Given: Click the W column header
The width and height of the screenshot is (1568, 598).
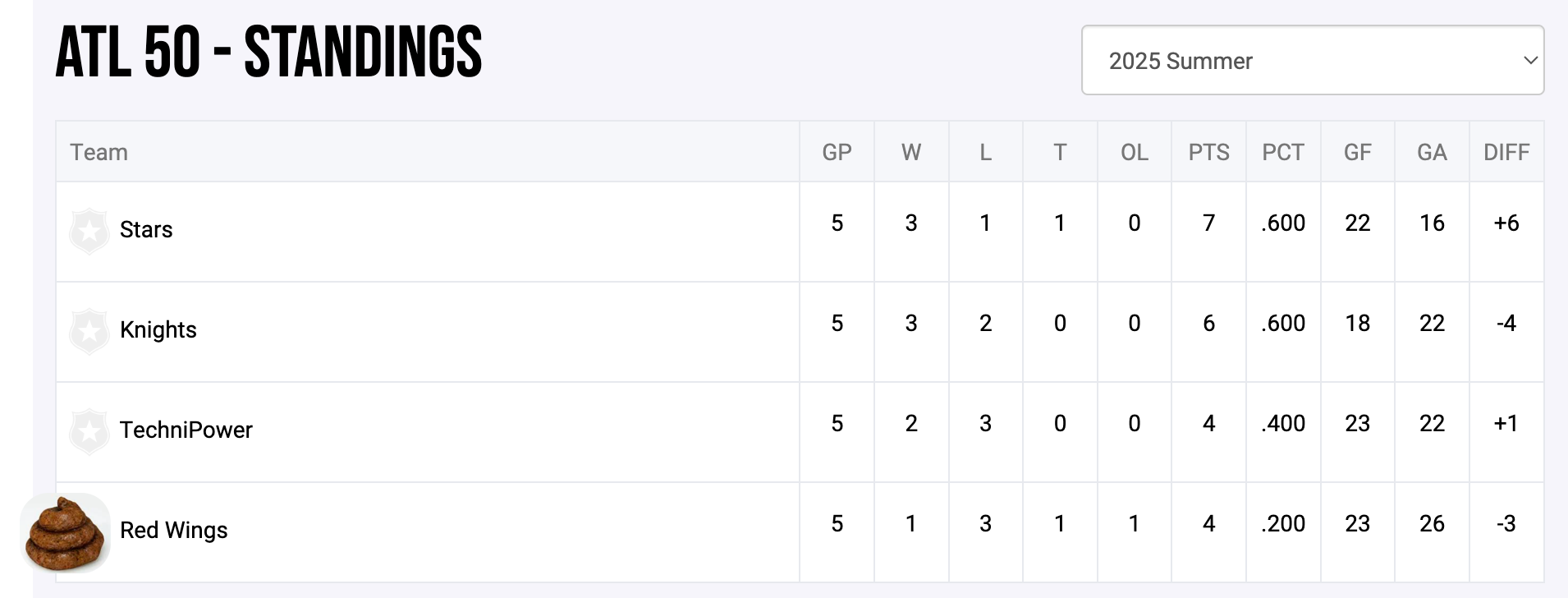Looking at the screenshot, I should click(911, 153).
